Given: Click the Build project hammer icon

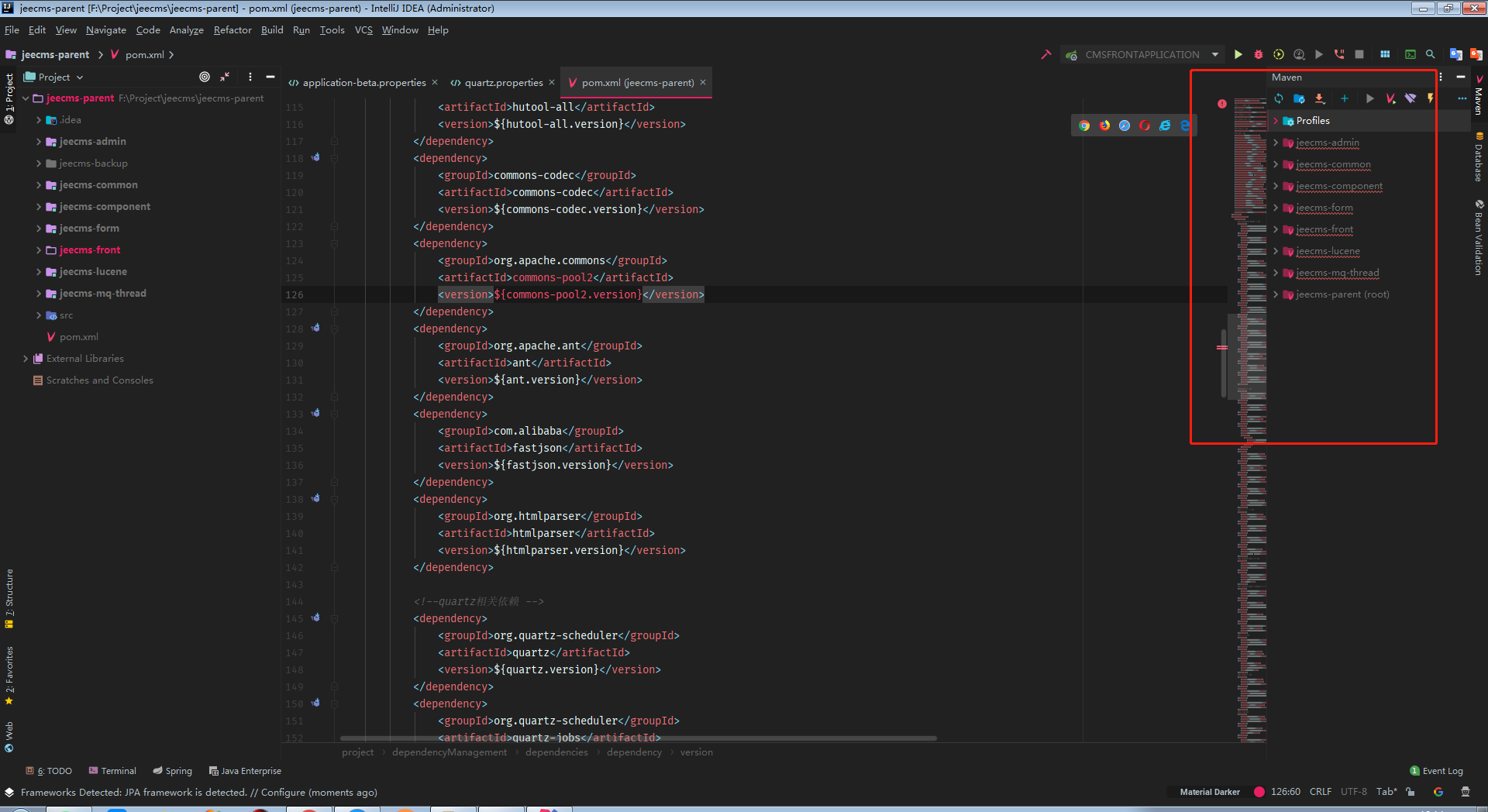Looking at the screenshot, I should coord(1046,54).
